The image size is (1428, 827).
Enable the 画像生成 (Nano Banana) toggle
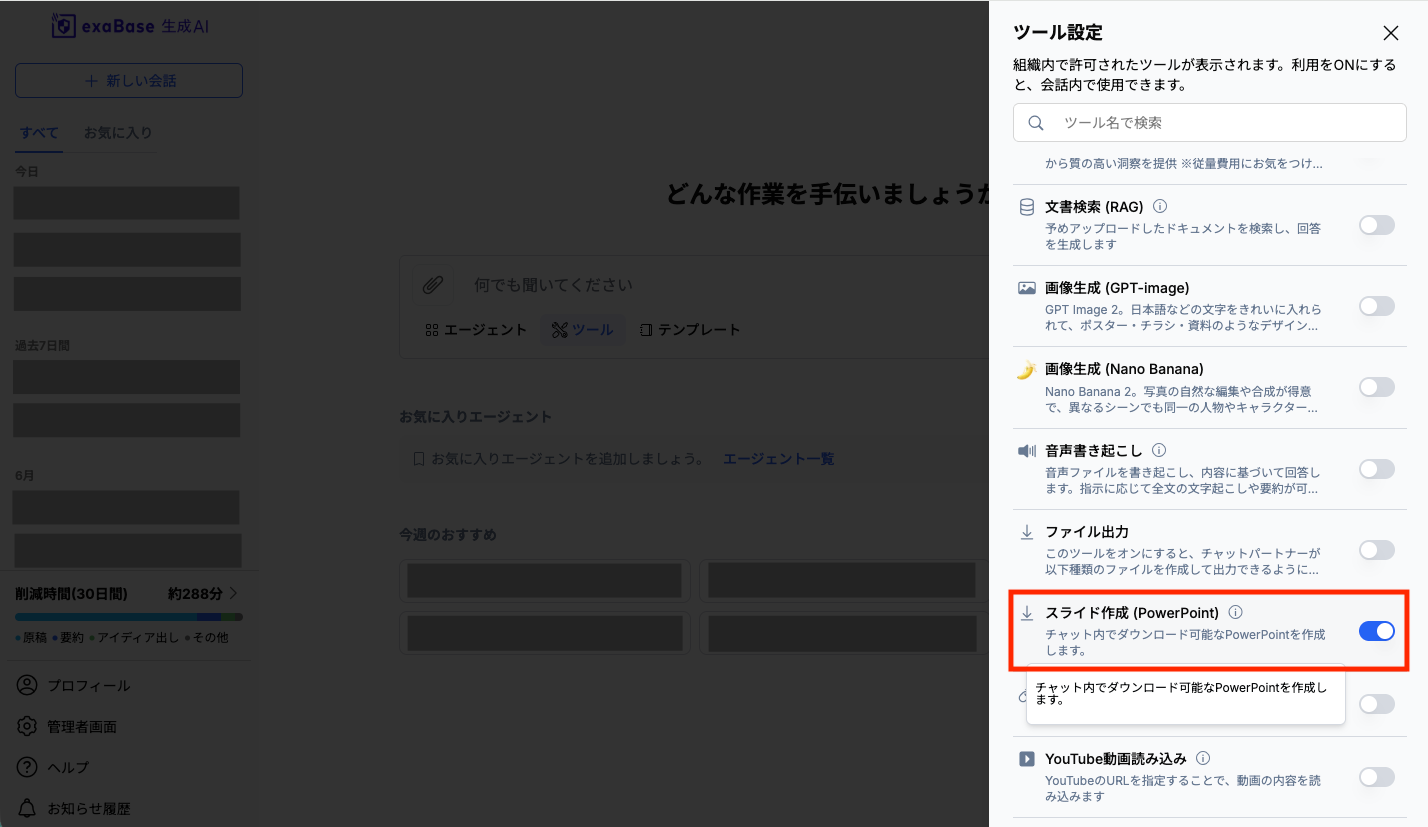[x=1376, y=387]
